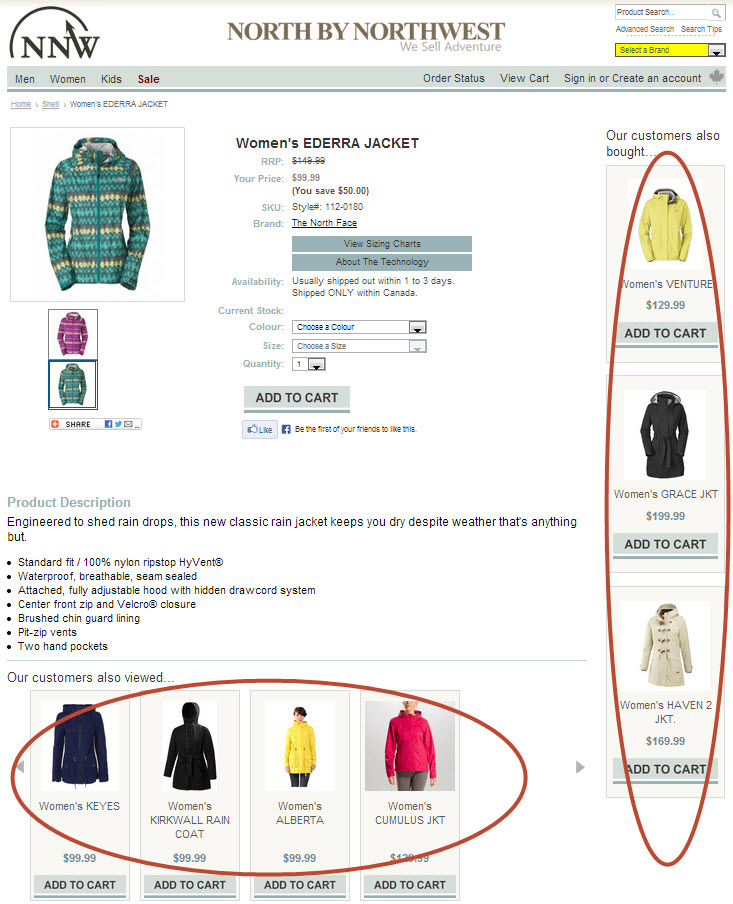Screen dimensions: 733x904
Task: Click the NNW compass logo
Action: 54,33
